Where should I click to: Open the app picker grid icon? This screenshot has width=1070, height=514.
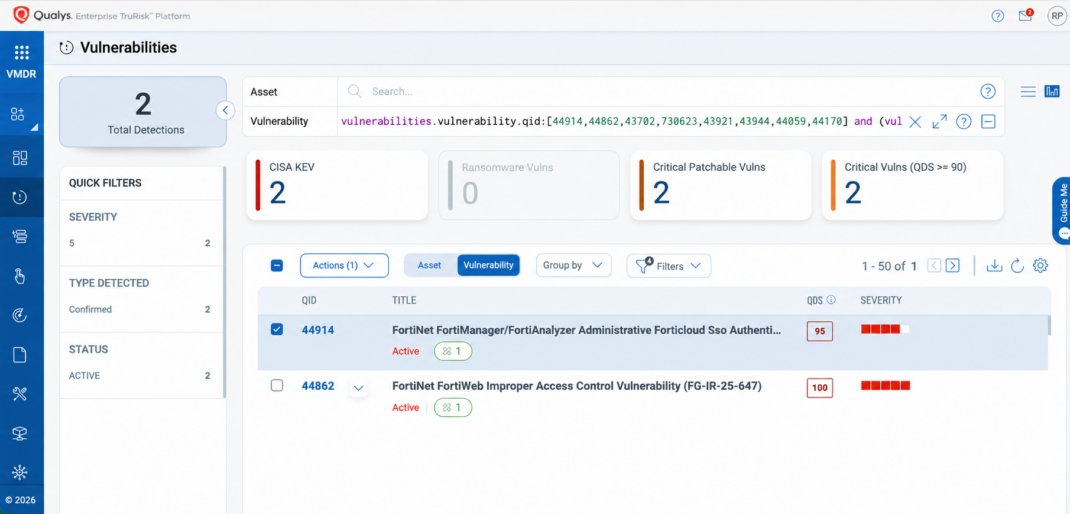(x=21, y=53)
